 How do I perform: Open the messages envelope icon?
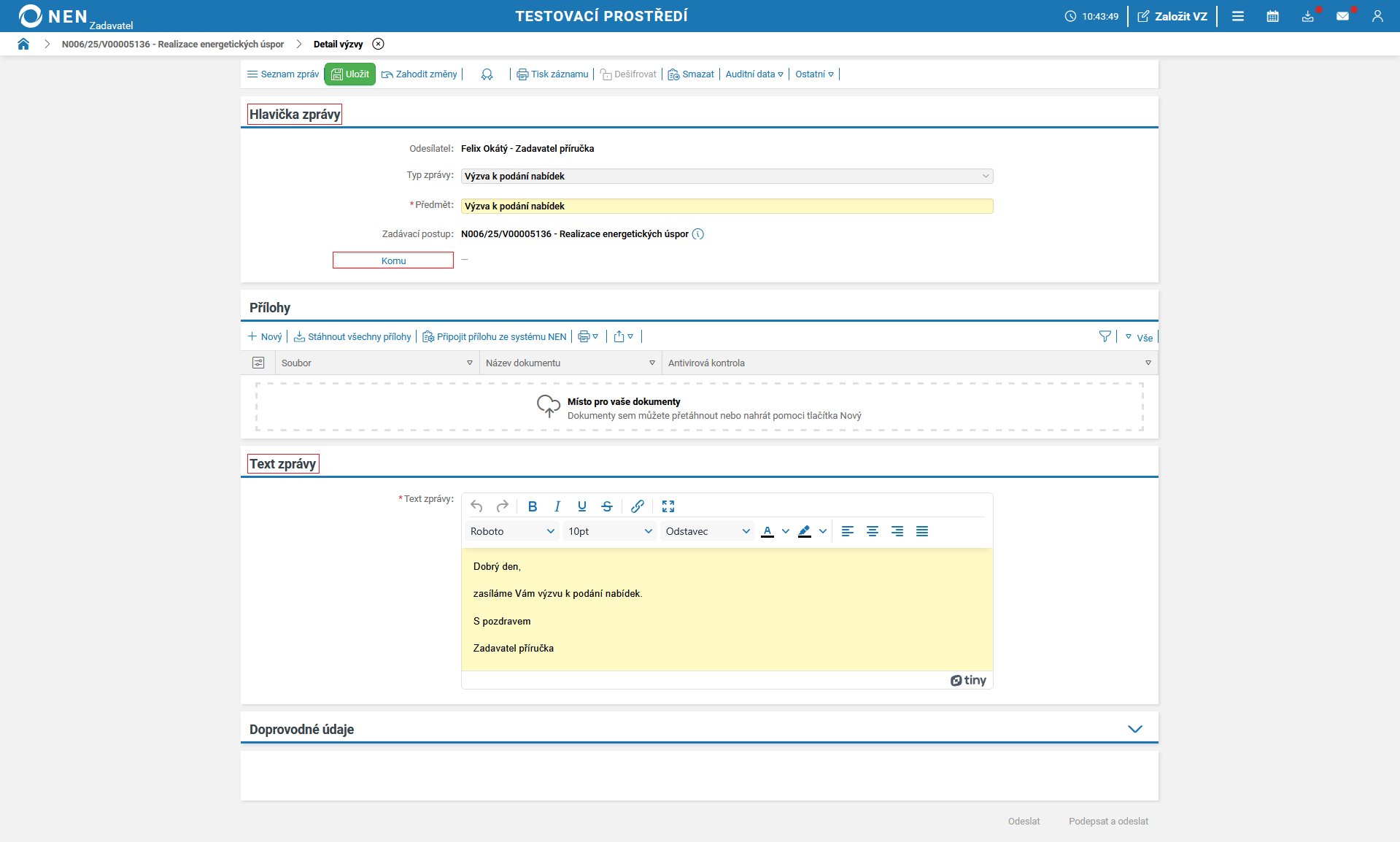point(1342,16)
